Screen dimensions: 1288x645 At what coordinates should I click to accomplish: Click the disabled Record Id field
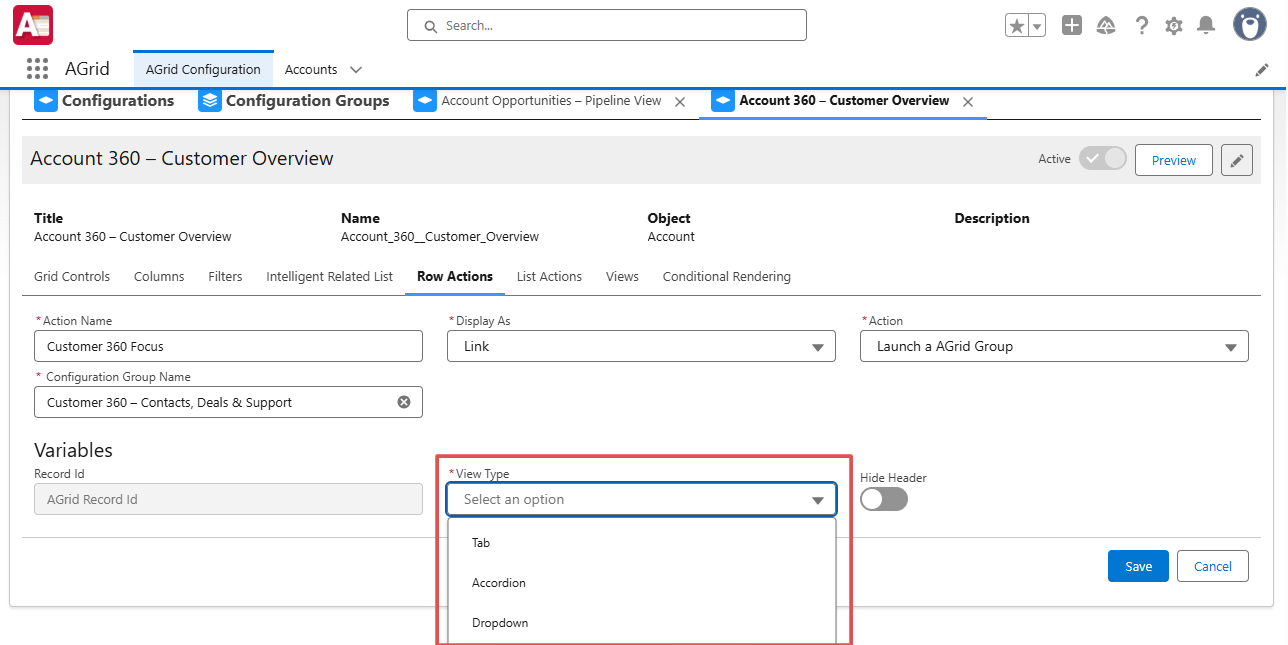click(x=228, y=499)
